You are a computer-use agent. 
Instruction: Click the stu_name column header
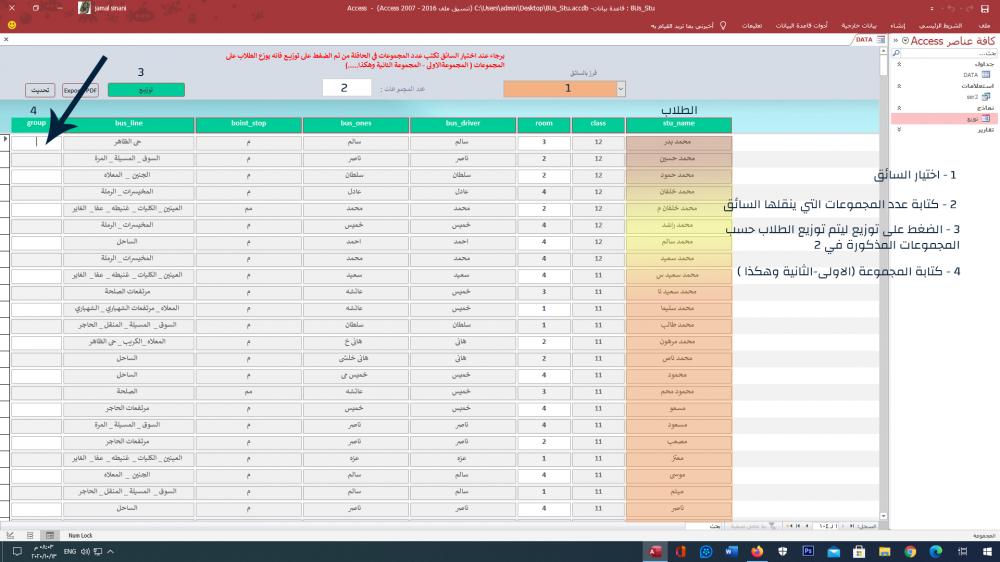pos(679,124)
